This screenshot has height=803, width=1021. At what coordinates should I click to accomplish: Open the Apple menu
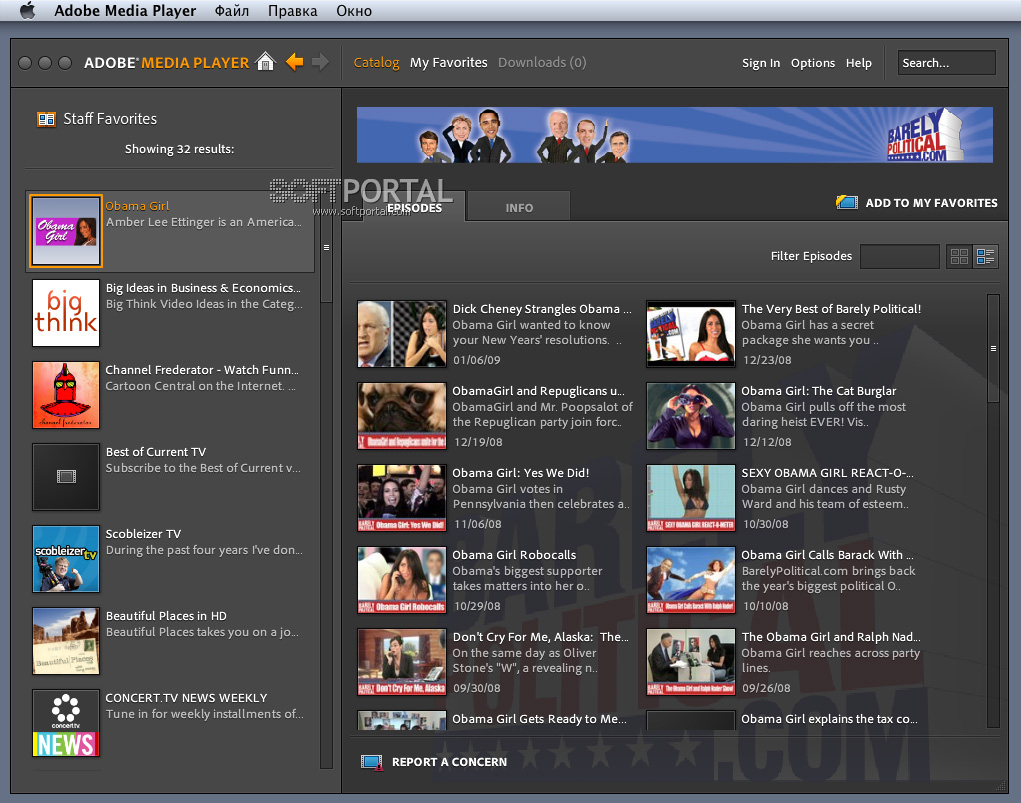[27, 10]
